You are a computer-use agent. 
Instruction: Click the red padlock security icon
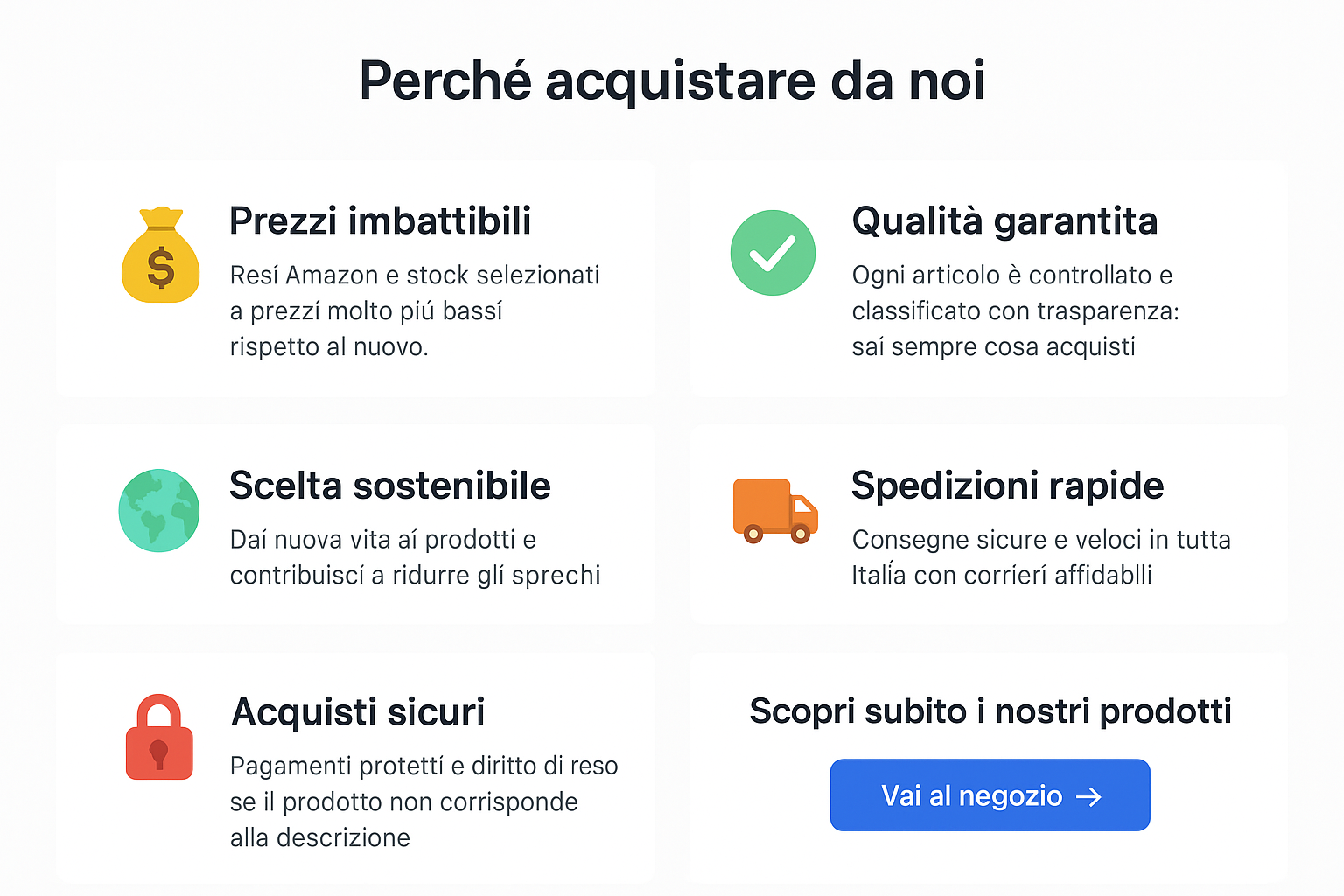[159, 738]
